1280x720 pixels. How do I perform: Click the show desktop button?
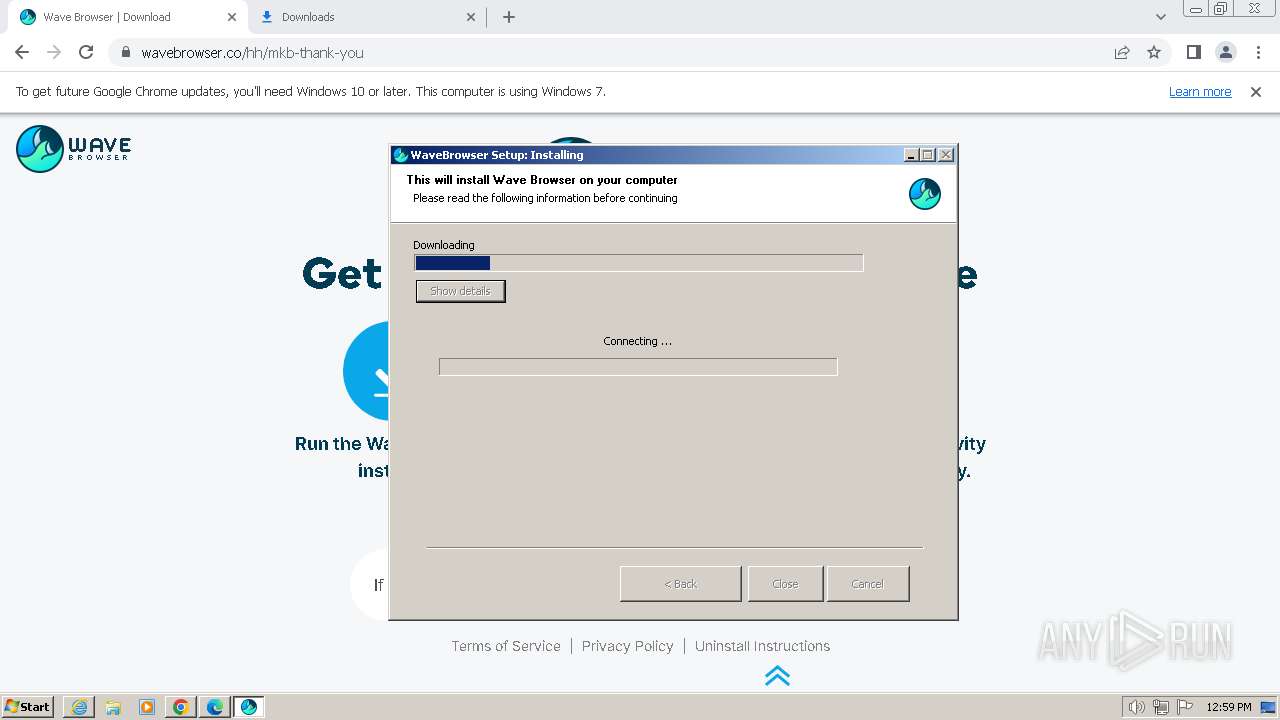pyautogui.click(x=1269, y=707)
